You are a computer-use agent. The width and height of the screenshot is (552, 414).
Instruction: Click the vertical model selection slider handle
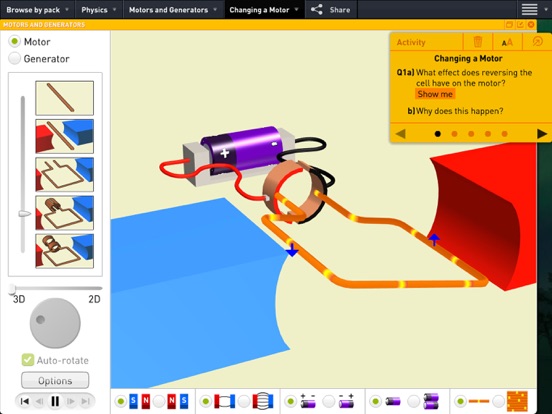(x=24, y=213)
